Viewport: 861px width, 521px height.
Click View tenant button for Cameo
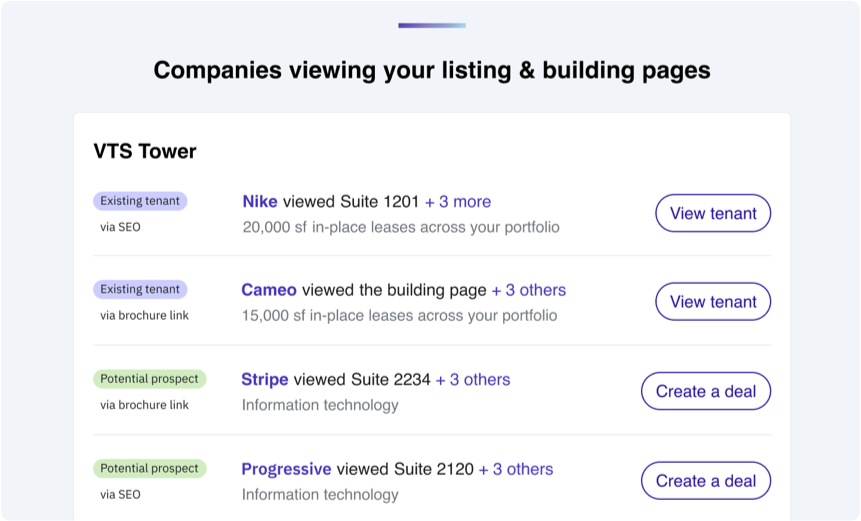[x=713, y=302]
